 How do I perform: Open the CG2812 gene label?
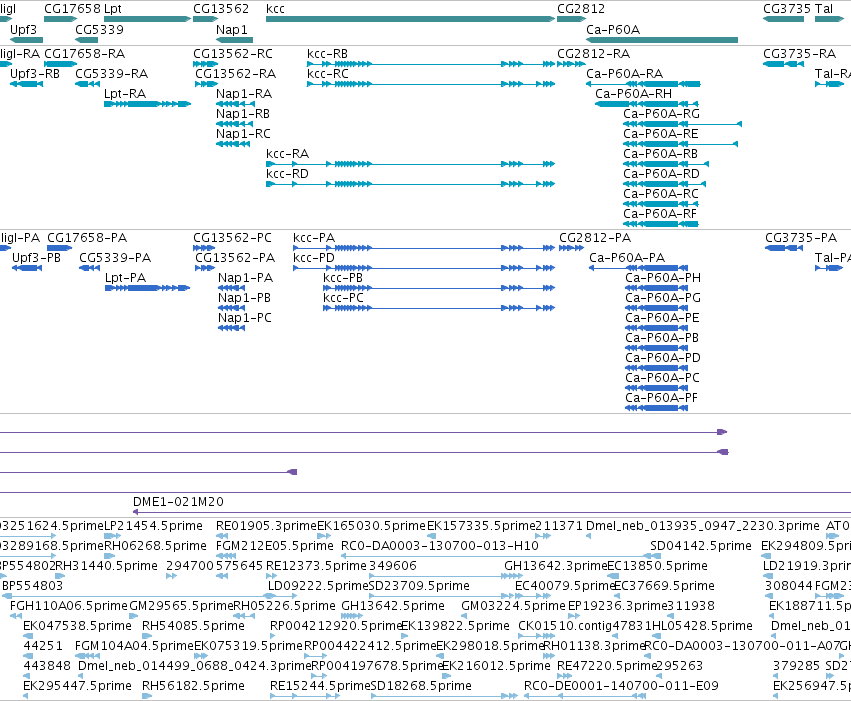coord(581,9)
